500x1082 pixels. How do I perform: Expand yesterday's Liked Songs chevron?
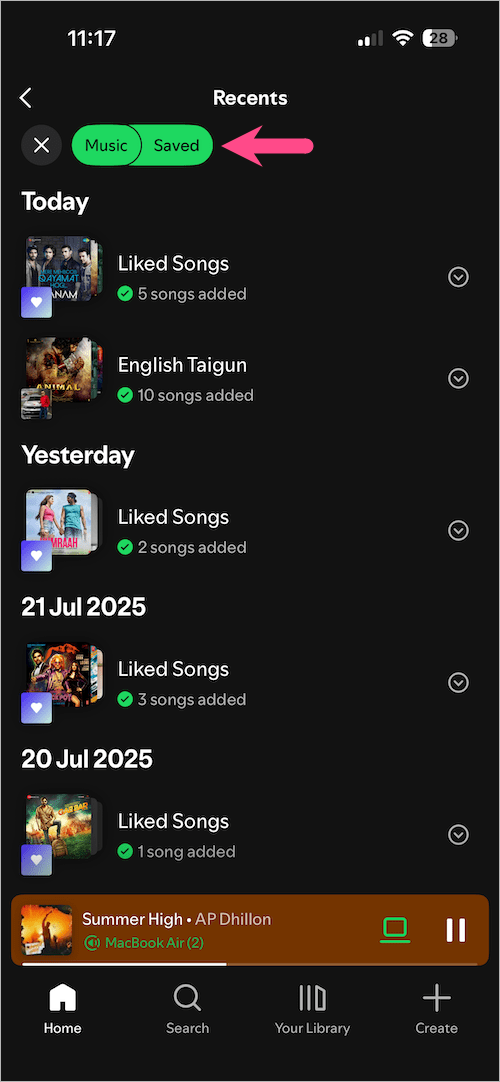(459, 531)
